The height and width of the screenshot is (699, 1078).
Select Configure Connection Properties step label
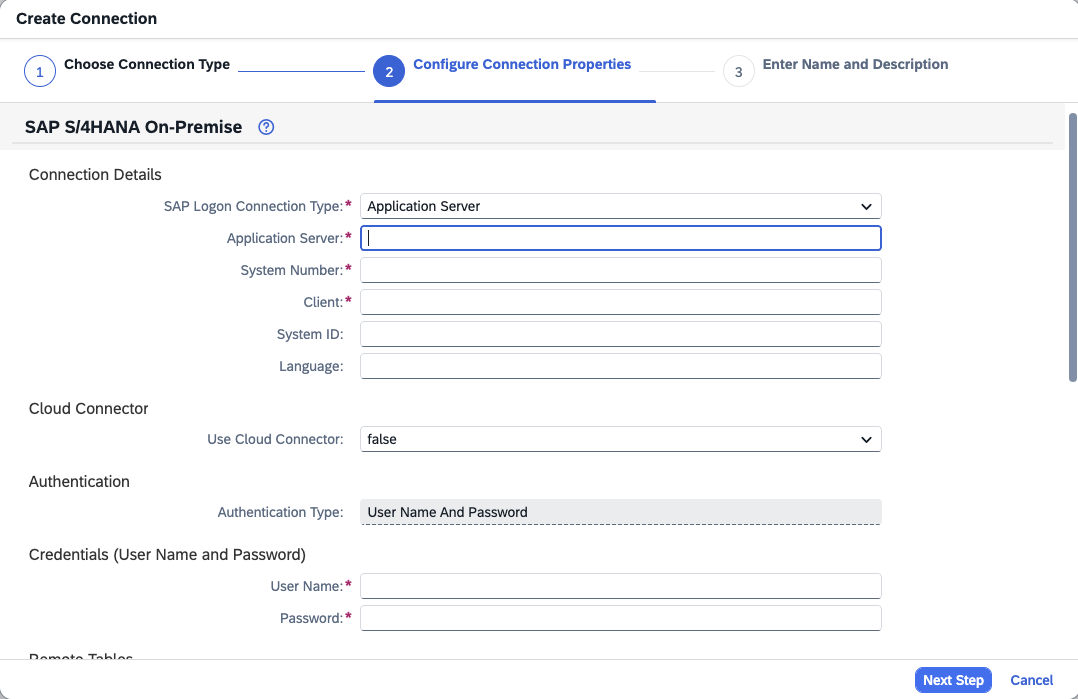[522, 65]
